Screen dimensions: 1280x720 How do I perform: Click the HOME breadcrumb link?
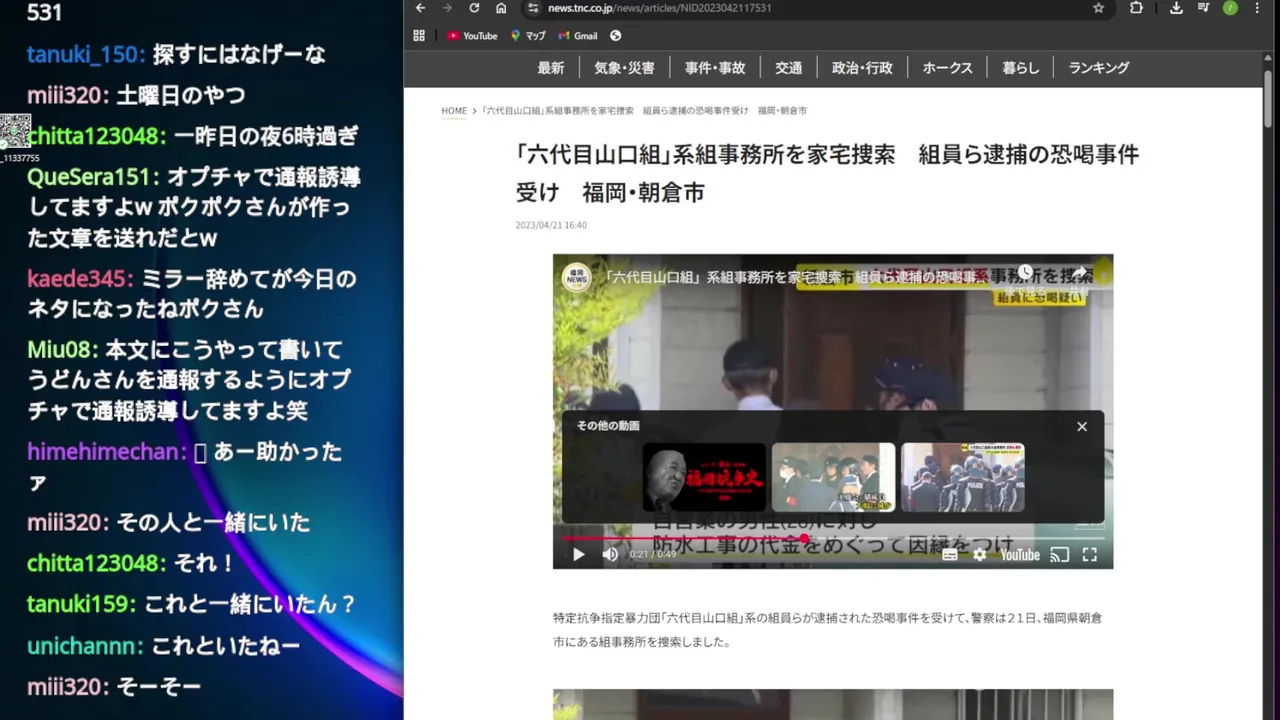coord(454,111)
